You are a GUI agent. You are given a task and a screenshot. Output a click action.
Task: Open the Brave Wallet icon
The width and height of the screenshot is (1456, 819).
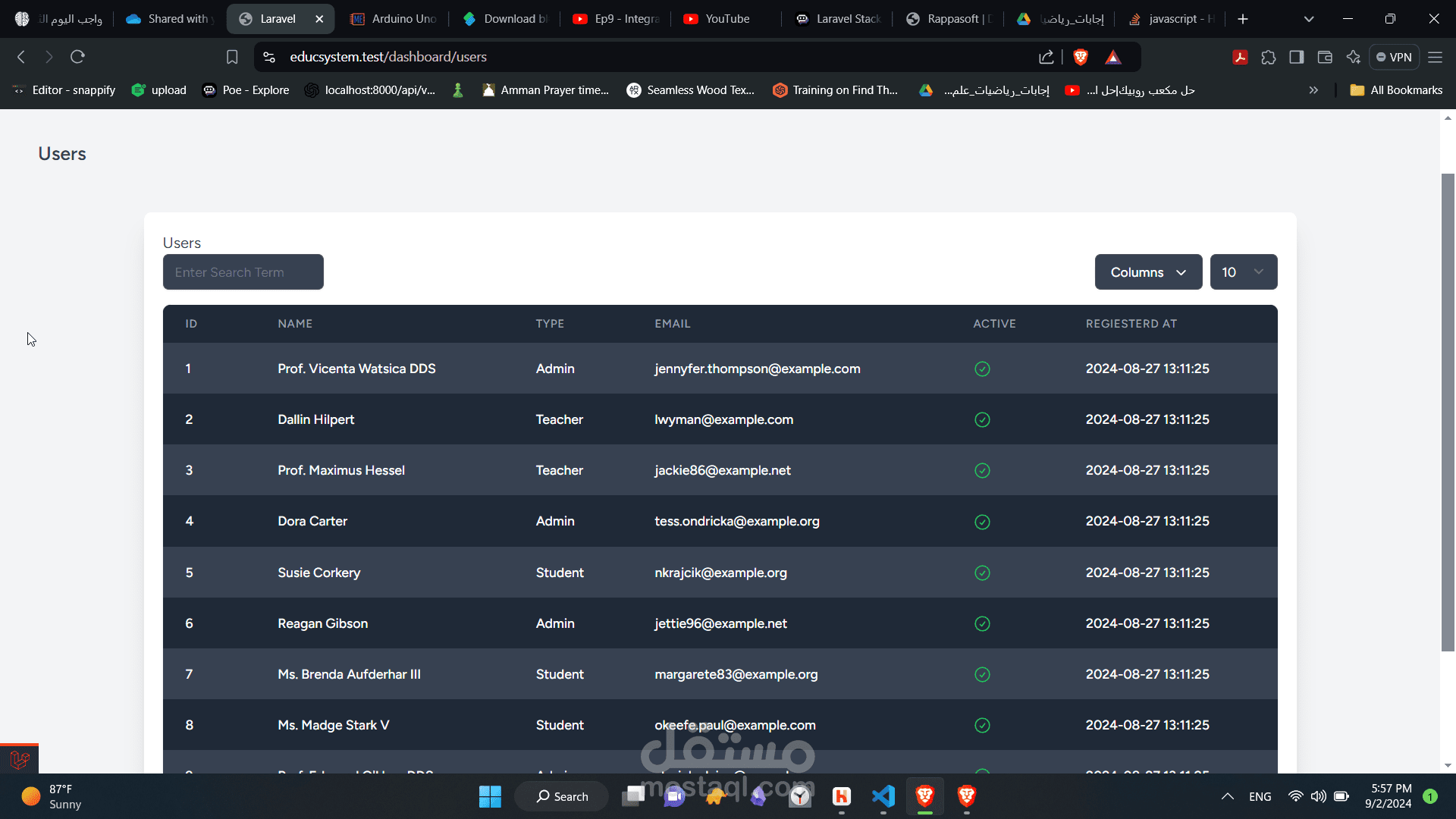pos(1325,57)
